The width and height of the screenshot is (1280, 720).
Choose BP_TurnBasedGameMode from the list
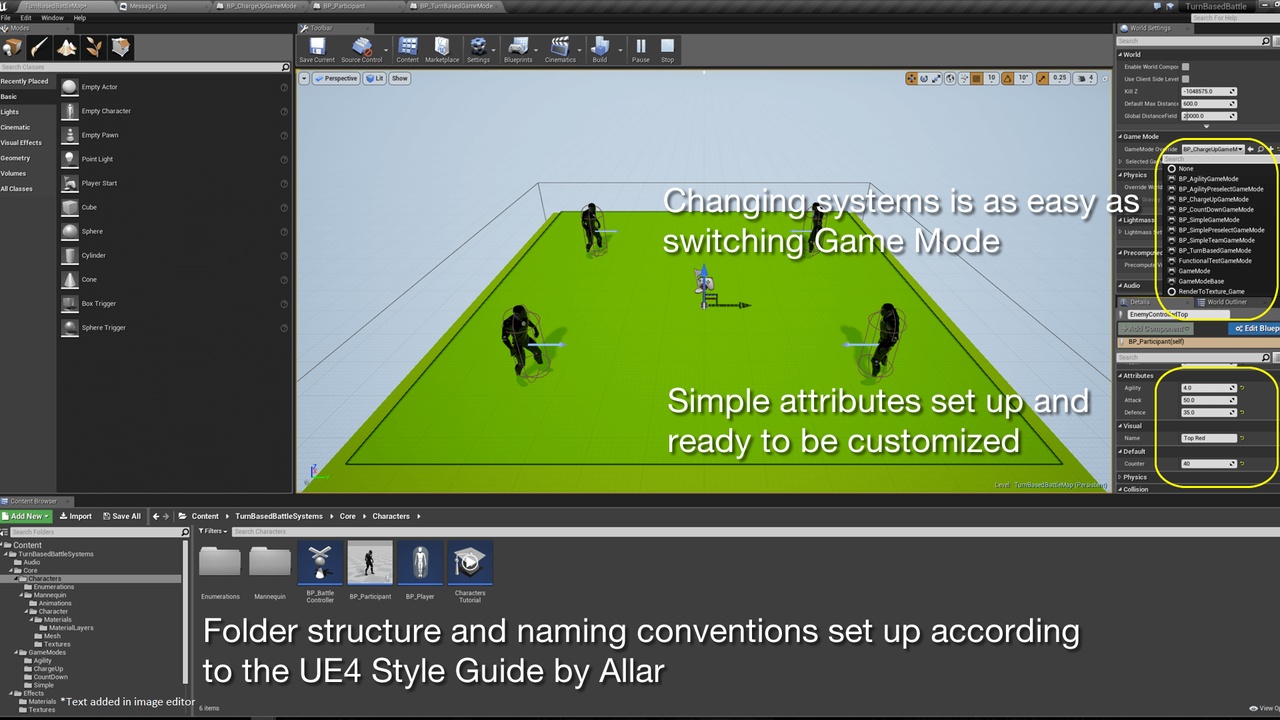coord(1214,250)
